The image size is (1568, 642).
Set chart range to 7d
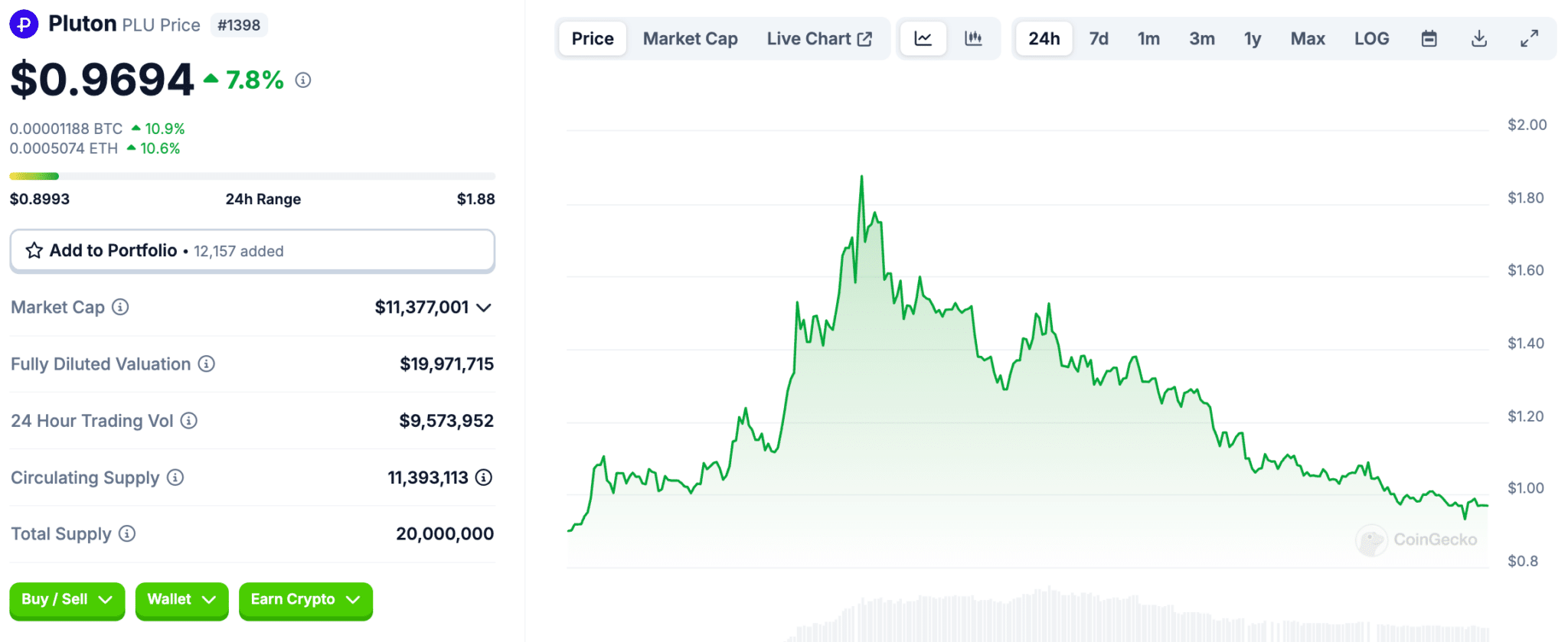pyautogui.click(x=1099, y=38)
